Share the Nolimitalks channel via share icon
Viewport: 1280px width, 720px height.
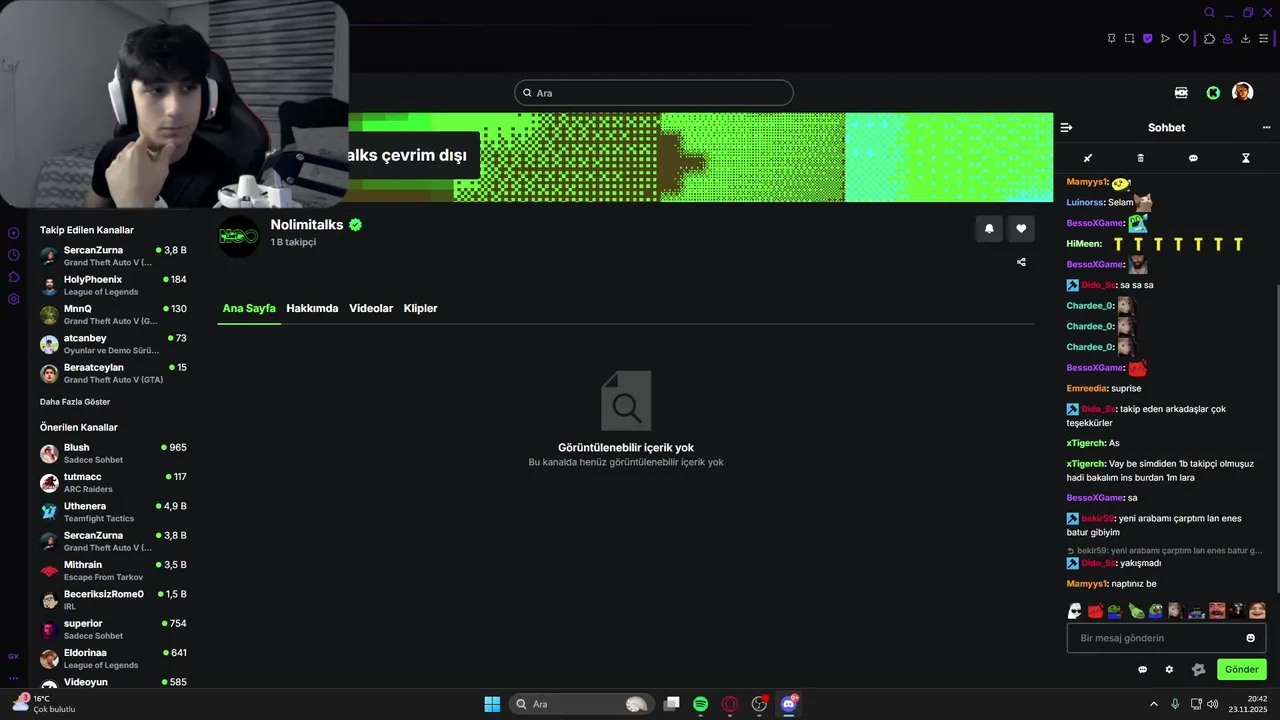[1021, 262]
